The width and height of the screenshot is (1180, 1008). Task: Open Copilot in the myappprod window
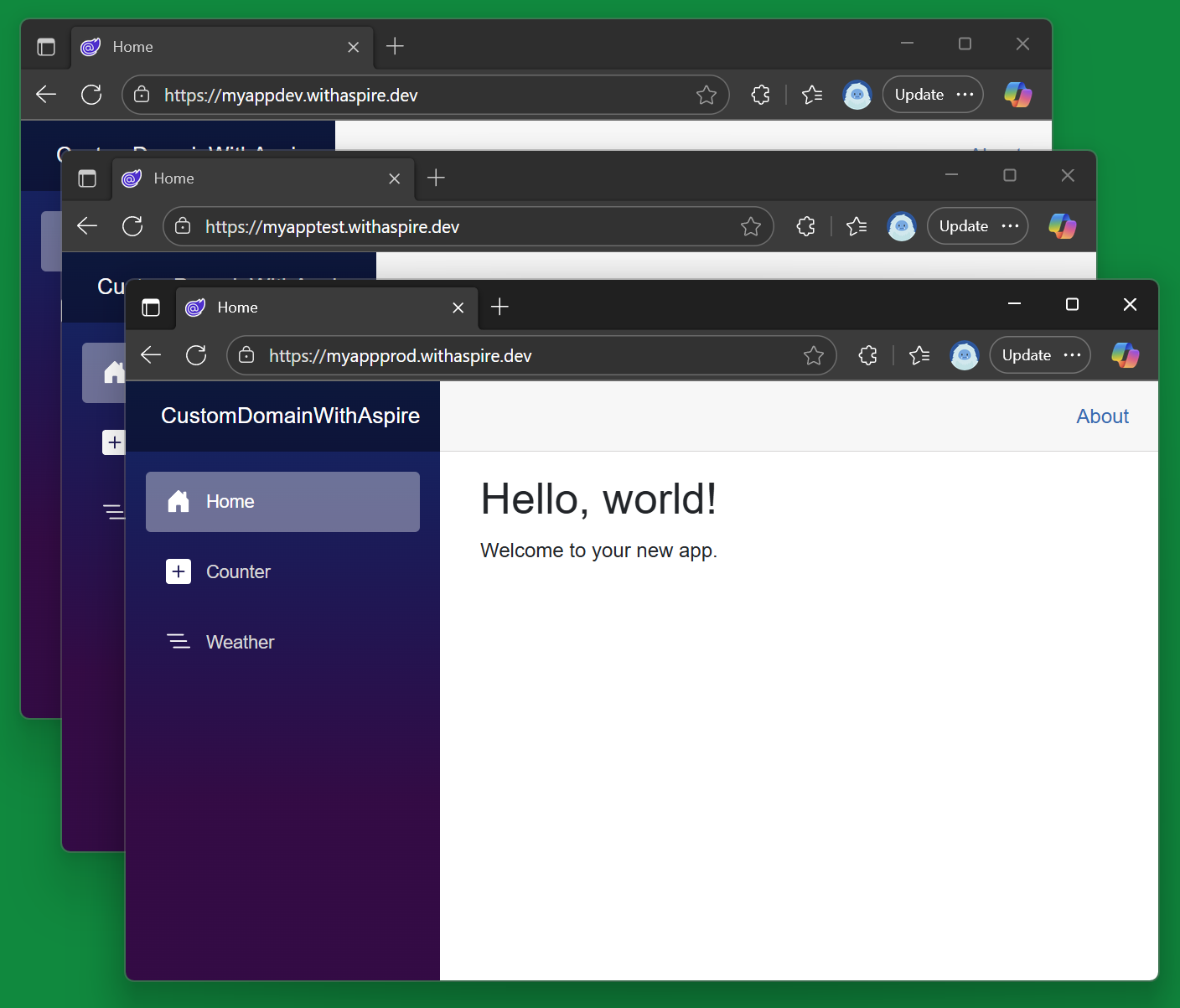[x=1125, y=355]
